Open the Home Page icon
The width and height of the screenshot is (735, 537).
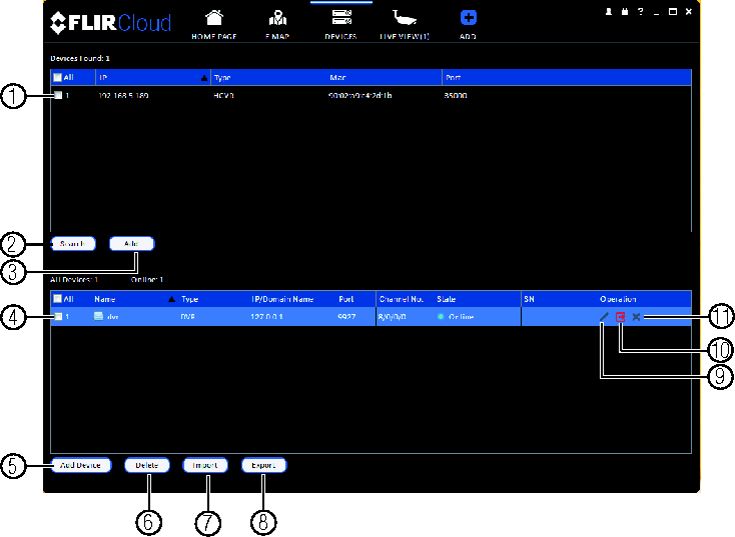(x=214, y=18)
